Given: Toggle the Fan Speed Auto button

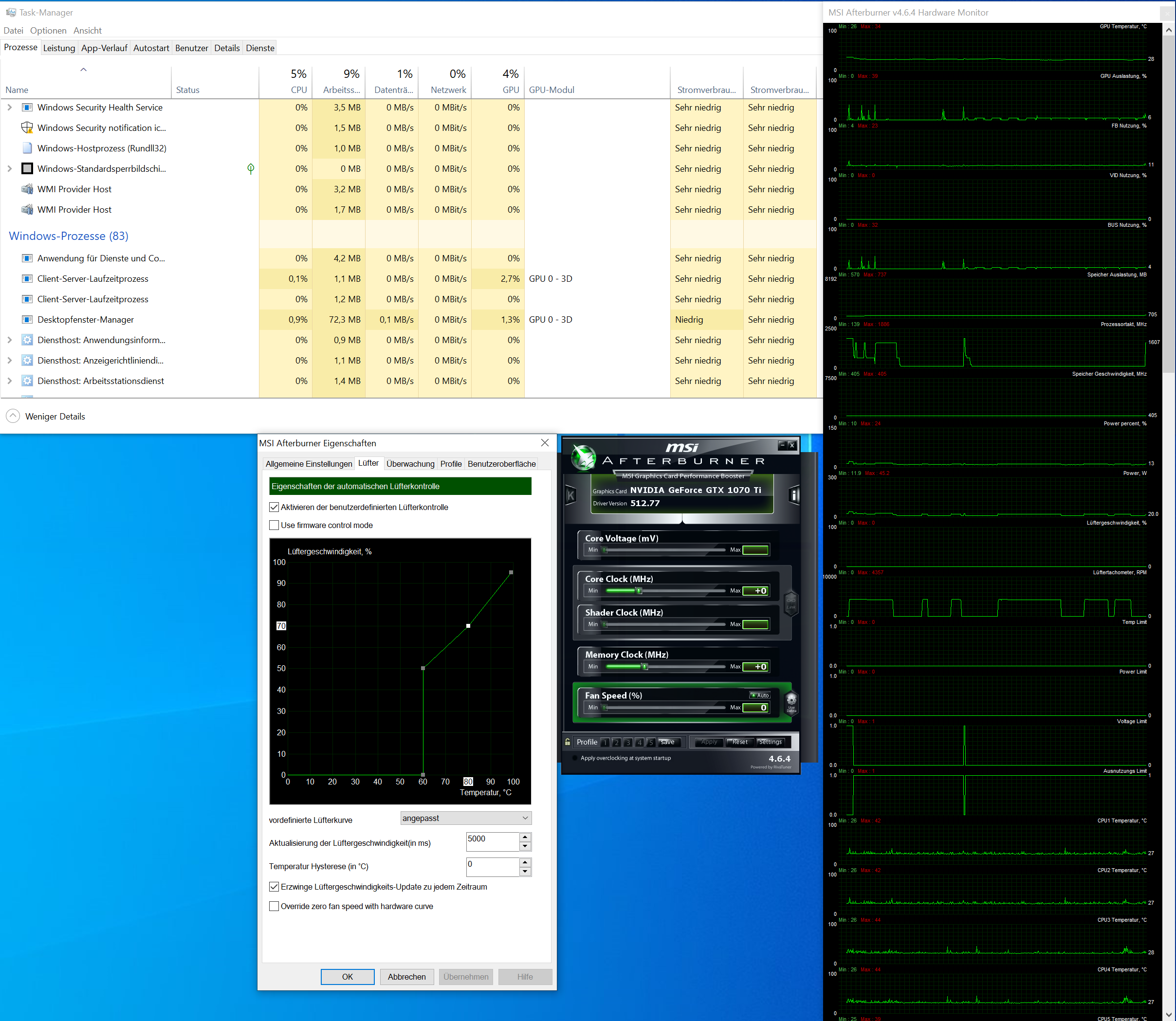Looking at the screenshot, I should coord(759,695).
